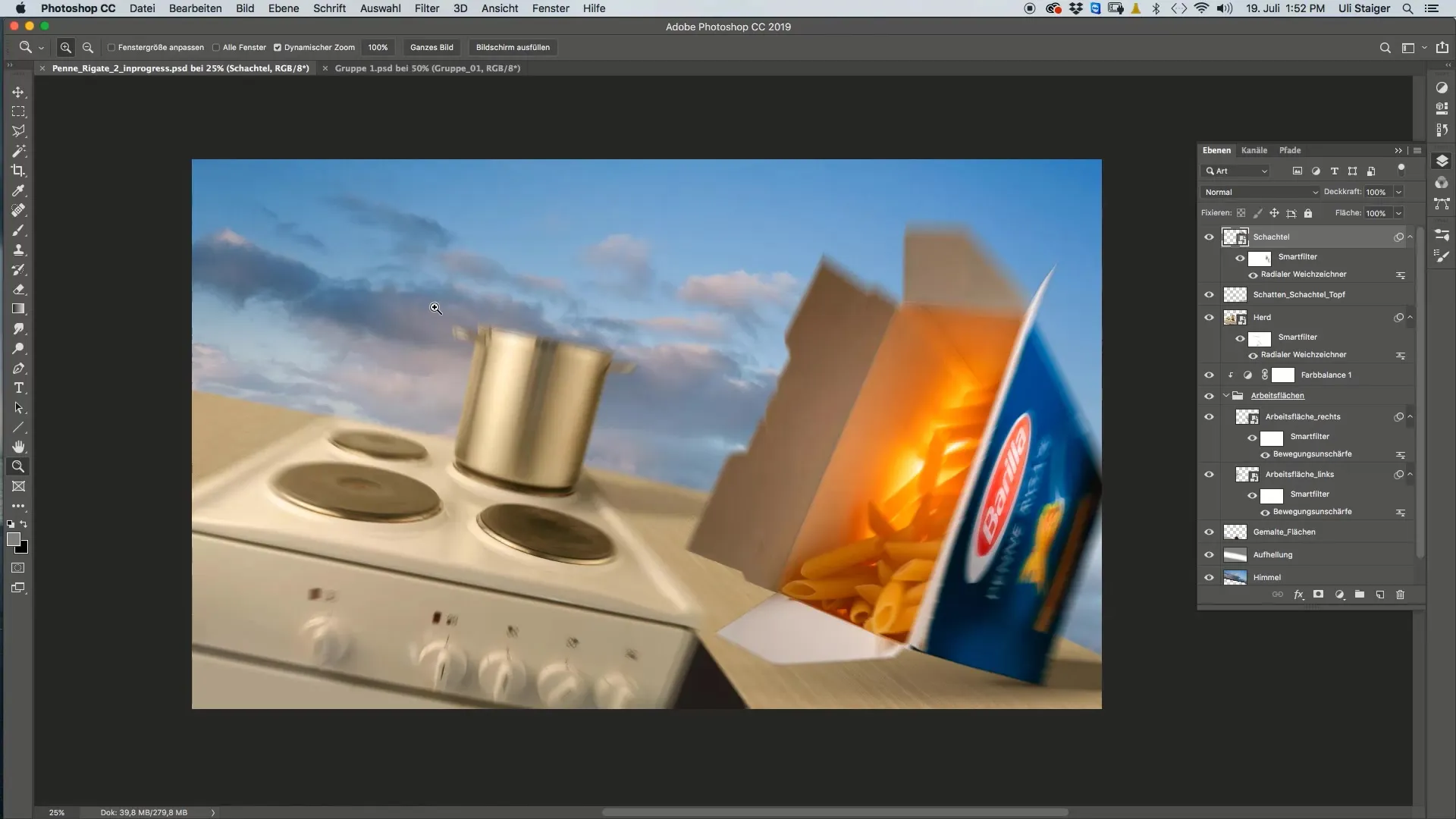Screen dimensions: 1456x819
Task: Select the Horizontal Type tool
Action: 18,388
